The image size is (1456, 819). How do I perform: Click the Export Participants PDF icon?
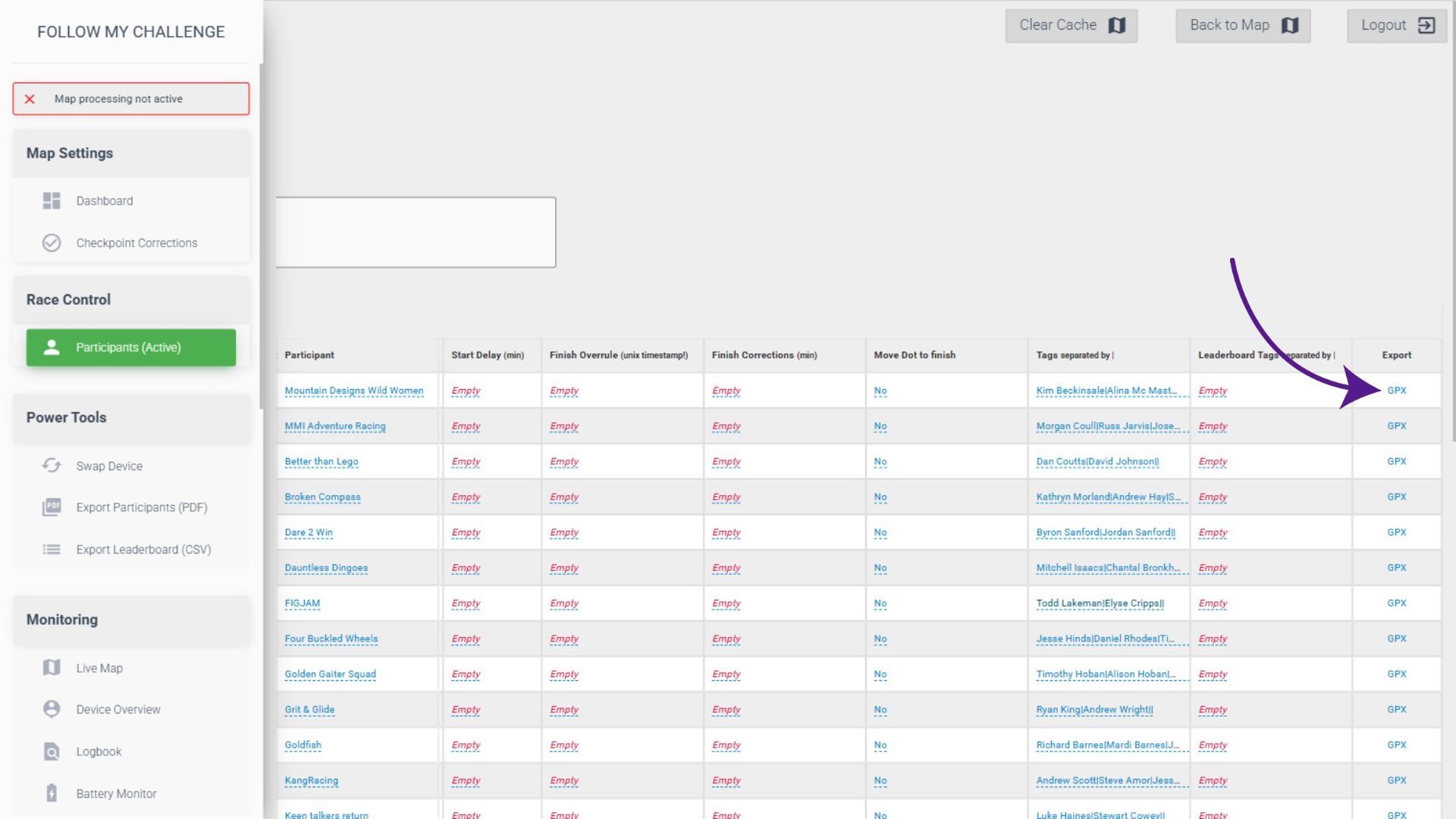coord(52,507)
